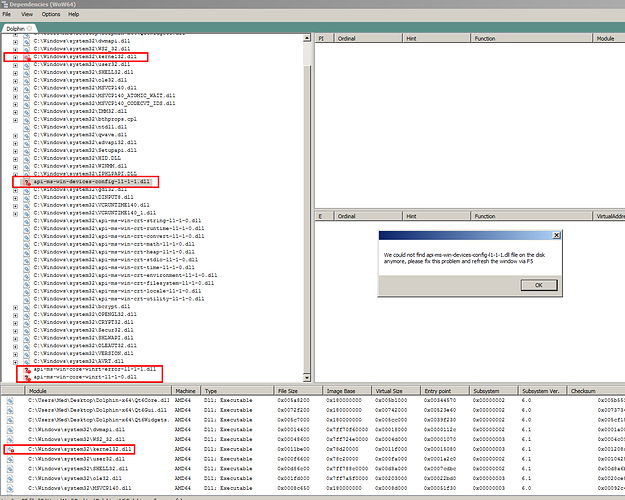Open the Options menu
Viewport: 625px width, 500px height.
50,15
